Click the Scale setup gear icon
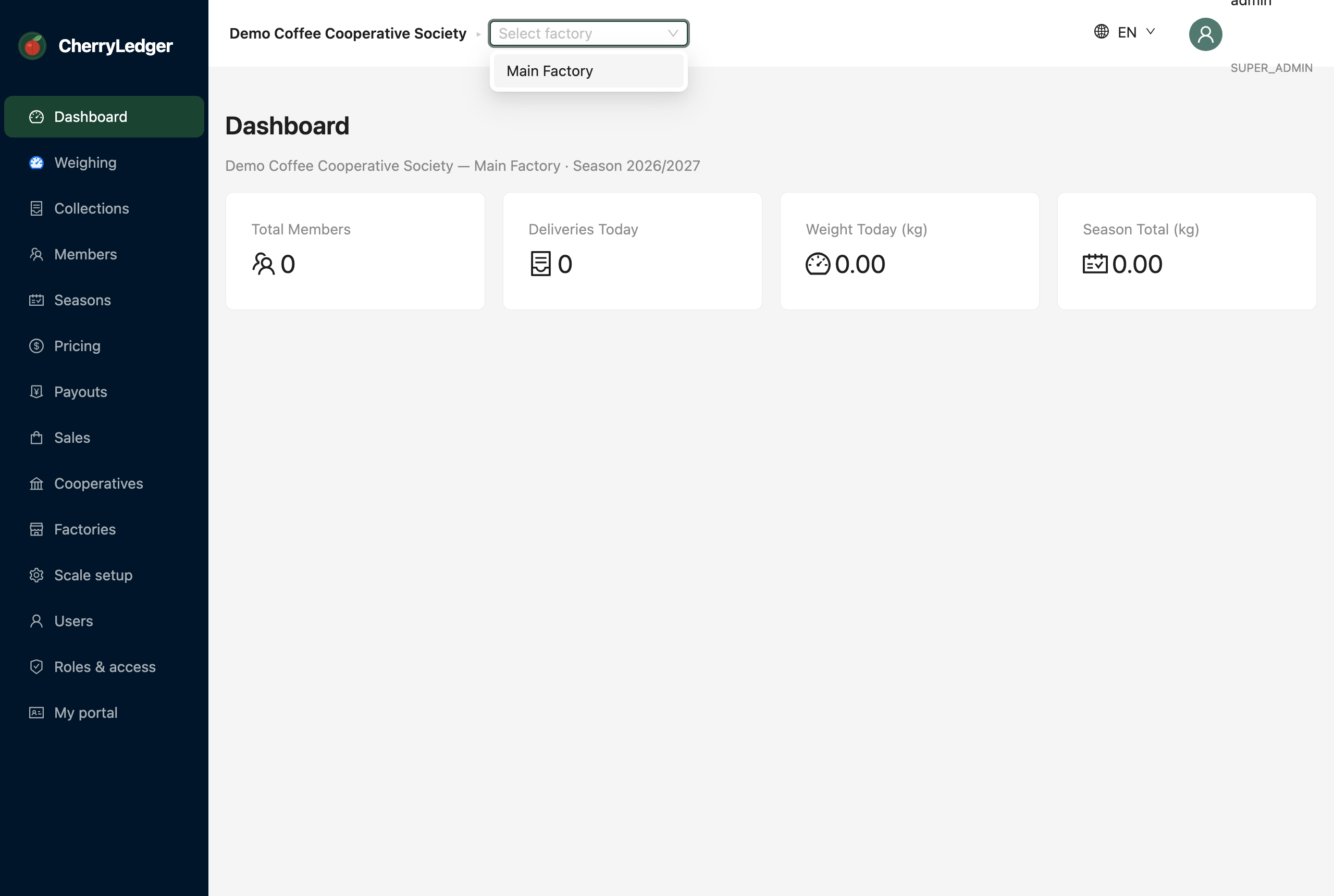1334x896 pixels. [x=36, y=575]
